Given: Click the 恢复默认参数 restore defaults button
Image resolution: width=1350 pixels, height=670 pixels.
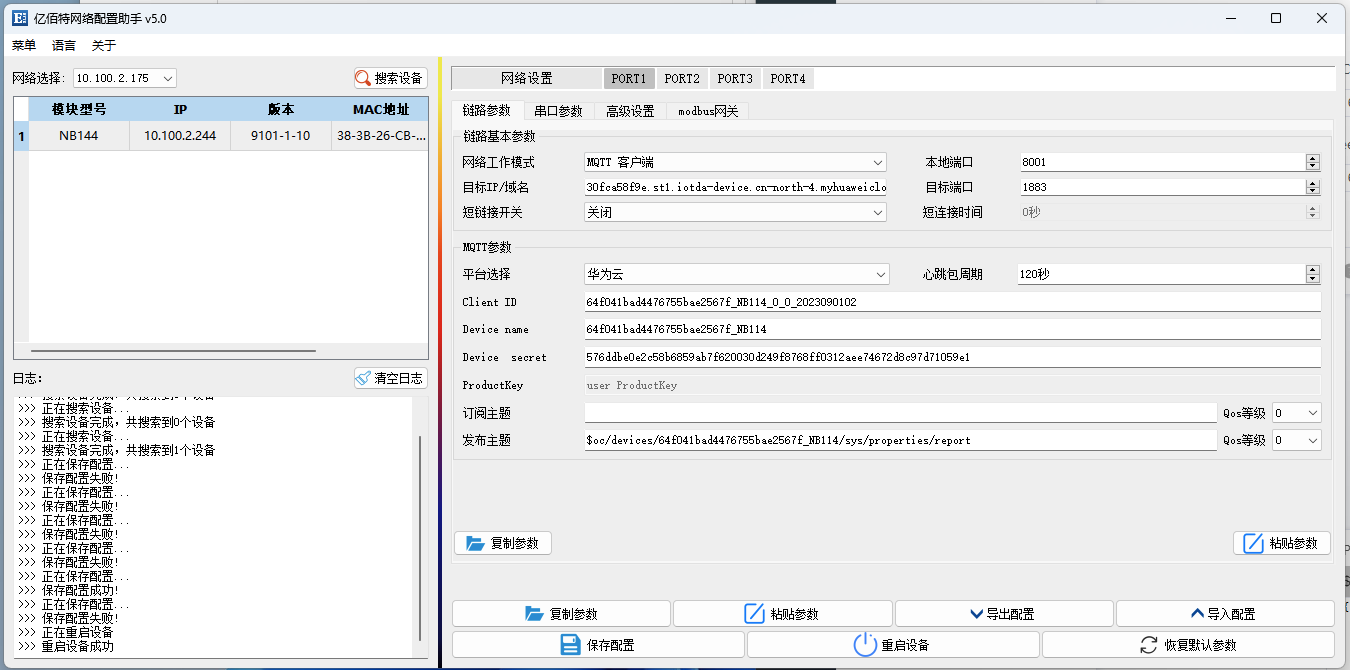Looking at the screenshot, I should 1188,645.
